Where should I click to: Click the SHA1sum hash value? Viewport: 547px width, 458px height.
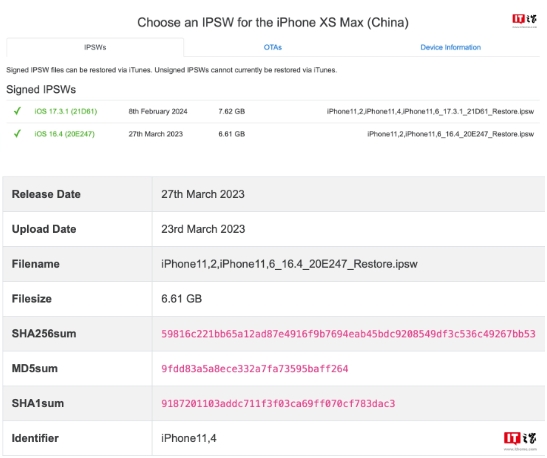pos(278,404)
